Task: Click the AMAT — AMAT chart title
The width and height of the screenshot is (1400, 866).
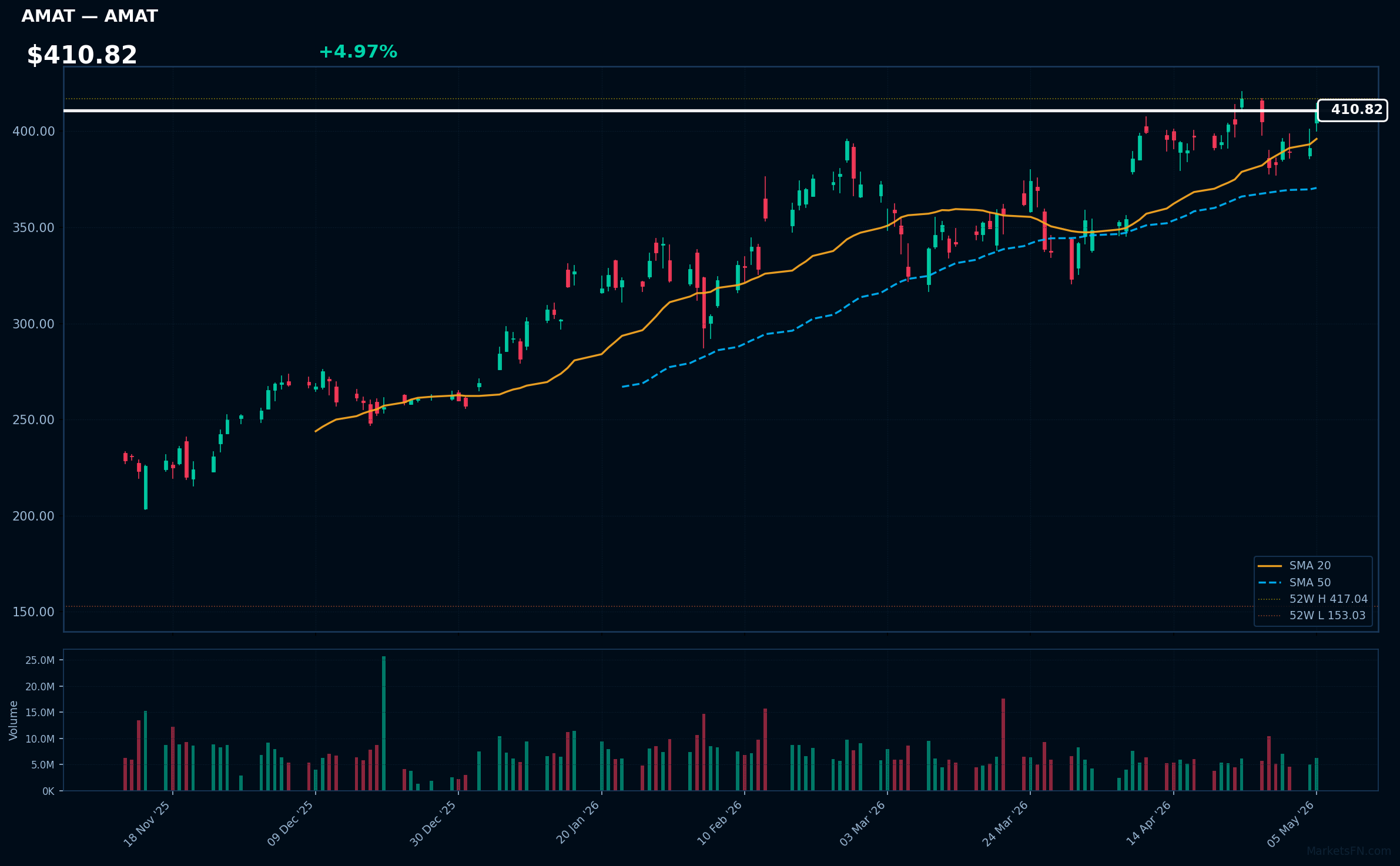Action: [x=89, y=16]
